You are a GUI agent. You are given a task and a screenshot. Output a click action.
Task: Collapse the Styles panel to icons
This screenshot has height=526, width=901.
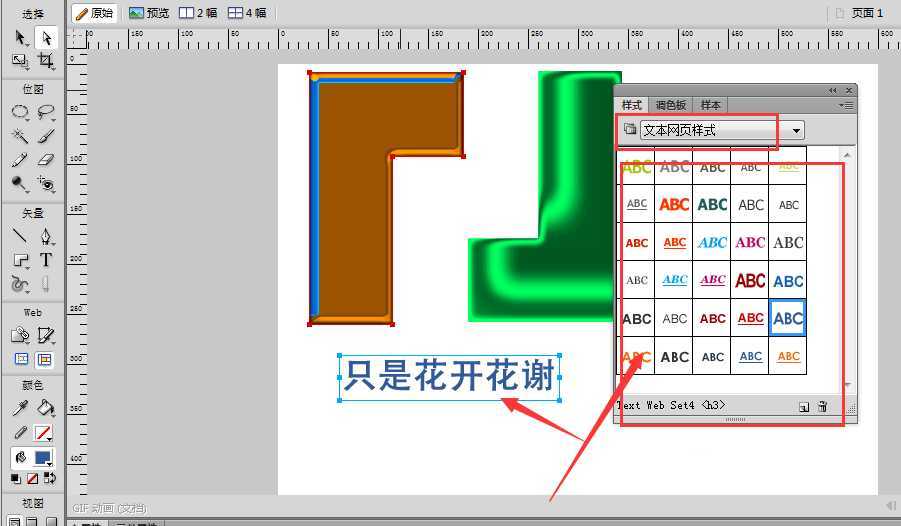pyautogui.click(x=833, y=90)
